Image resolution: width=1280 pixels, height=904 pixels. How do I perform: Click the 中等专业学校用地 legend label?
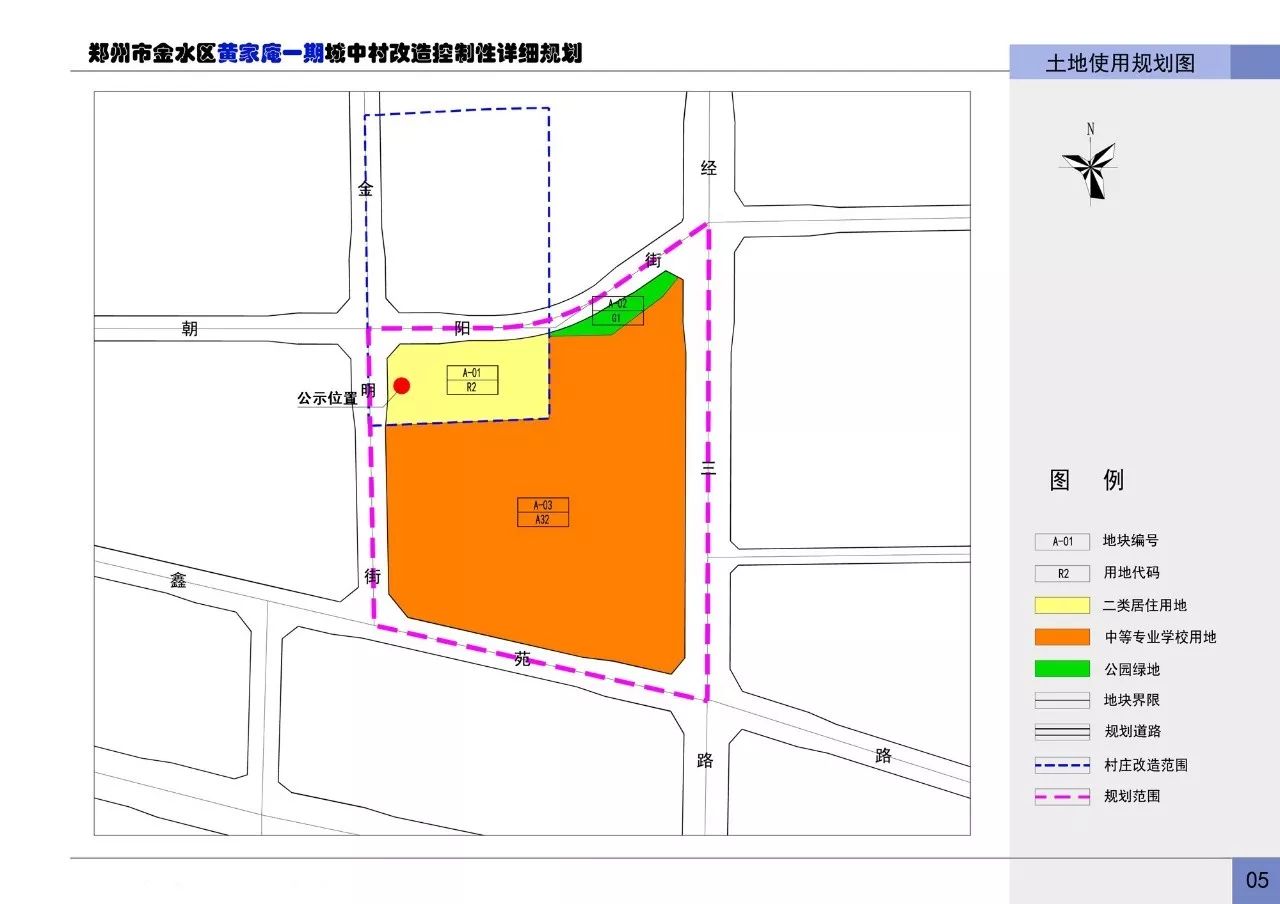[x=1160, y=637]
